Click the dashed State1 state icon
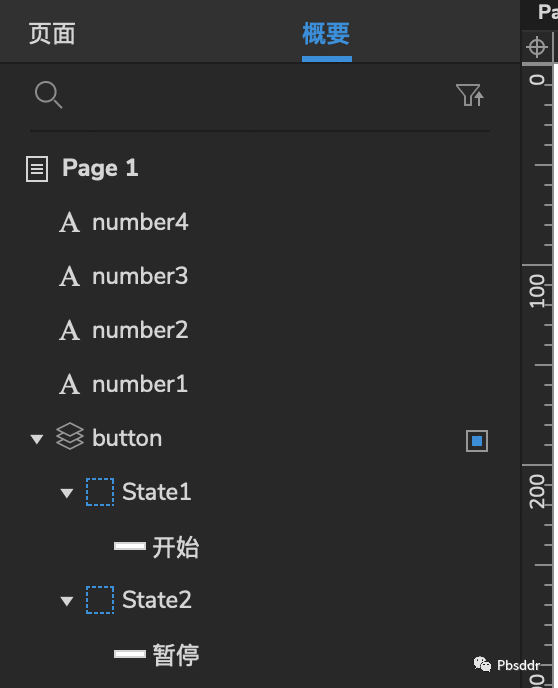This screenshot has width=558, height=688. pos(100,492)
